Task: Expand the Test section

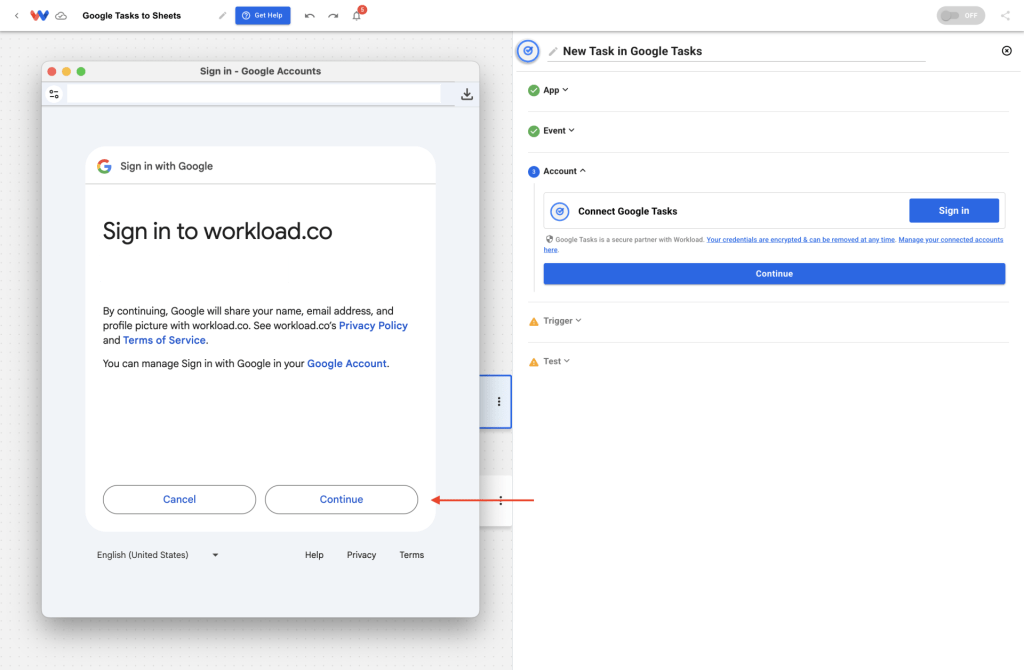Action: (556, 361)
